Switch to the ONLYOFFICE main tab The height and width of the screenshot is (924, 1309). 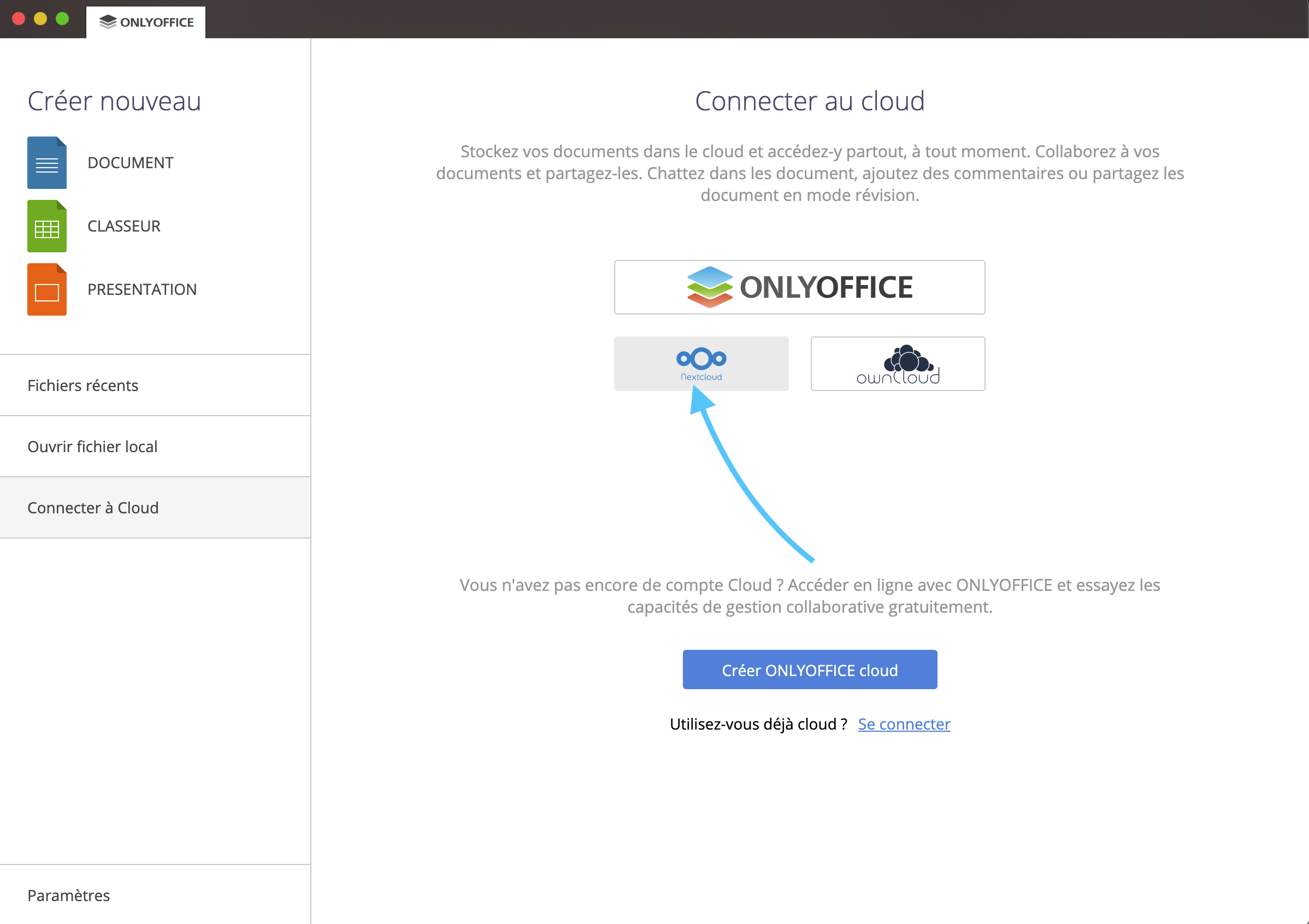146,22
